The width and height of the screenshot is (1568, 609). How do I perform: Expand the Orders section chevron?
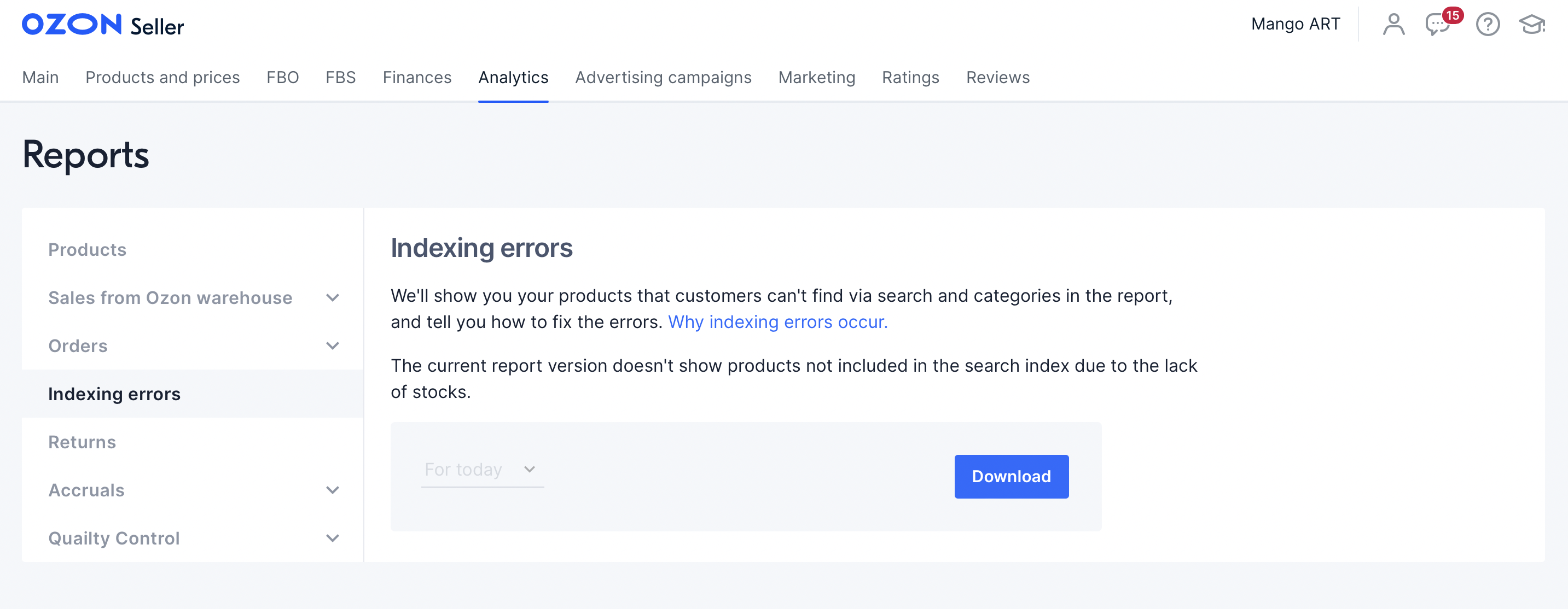(332, 346)
